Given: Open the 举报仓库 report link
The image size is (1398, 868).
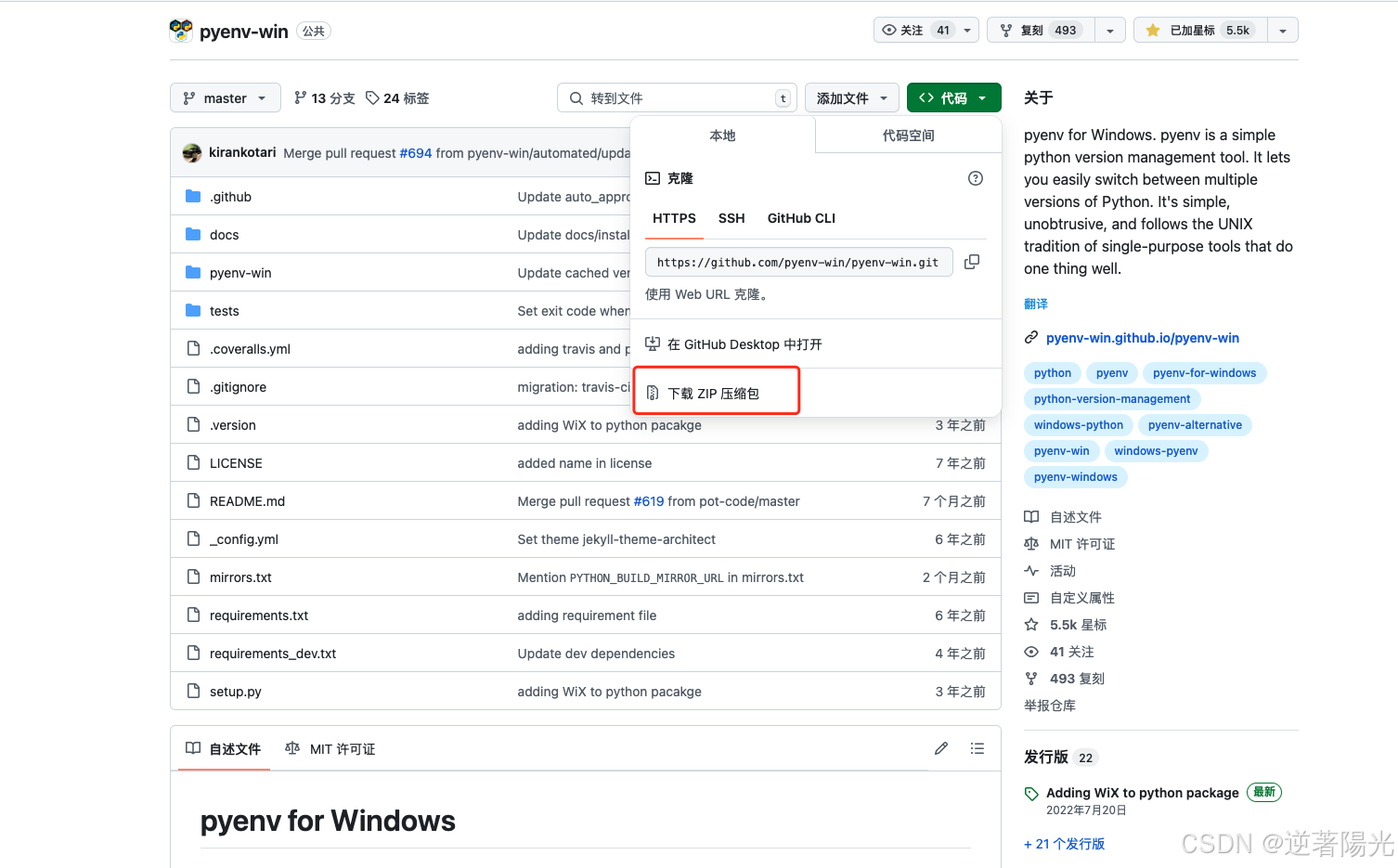Looking at the screenshot, I should 1050,706.
